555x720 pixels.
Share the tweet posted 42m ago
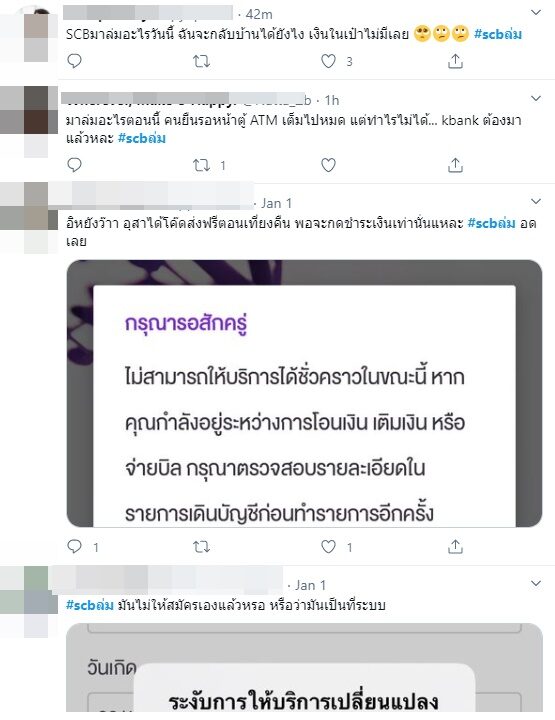point(455,61)
